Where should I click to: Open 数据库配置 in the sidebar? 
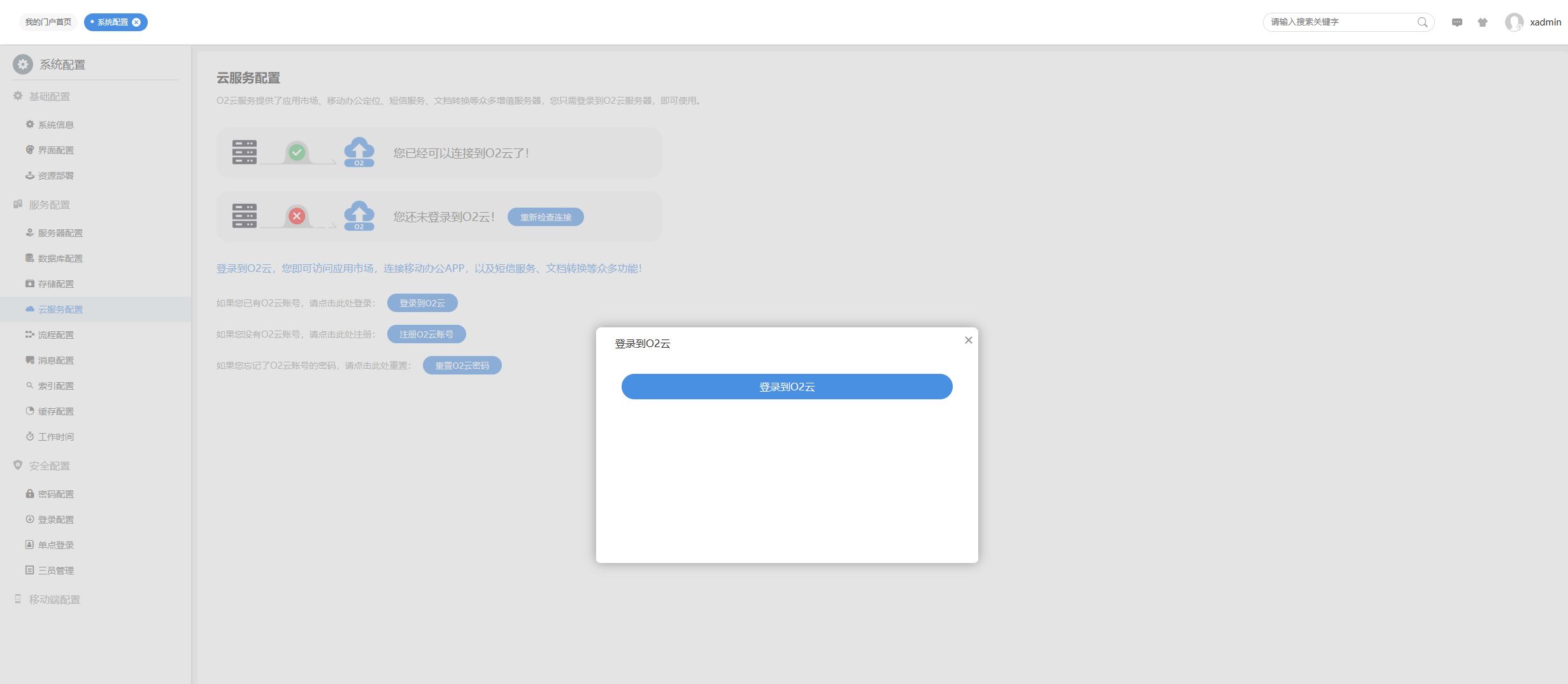tap(96, 259)
